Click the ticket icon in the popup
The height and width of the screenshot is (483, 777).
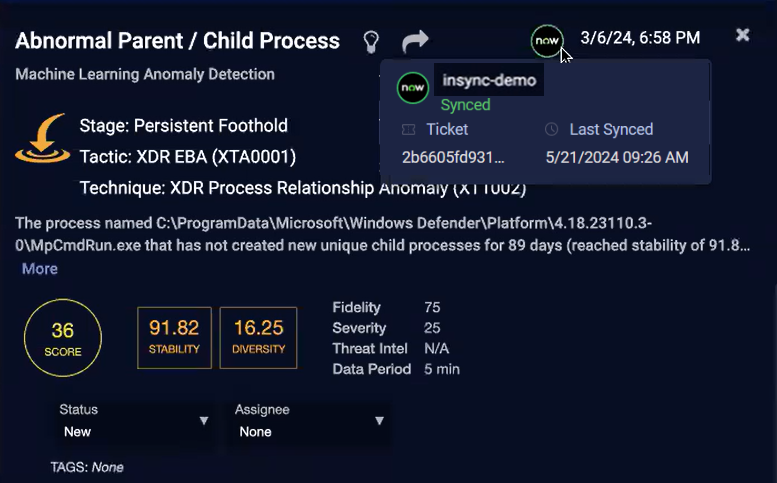click(x=408, y=130)
